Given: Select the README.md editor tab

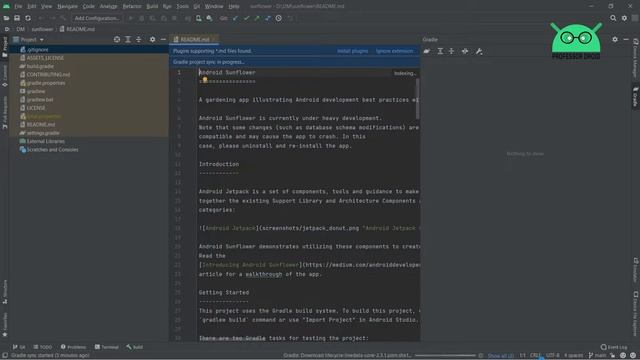Looking at the screenshot, I should (x=194, y=39).
